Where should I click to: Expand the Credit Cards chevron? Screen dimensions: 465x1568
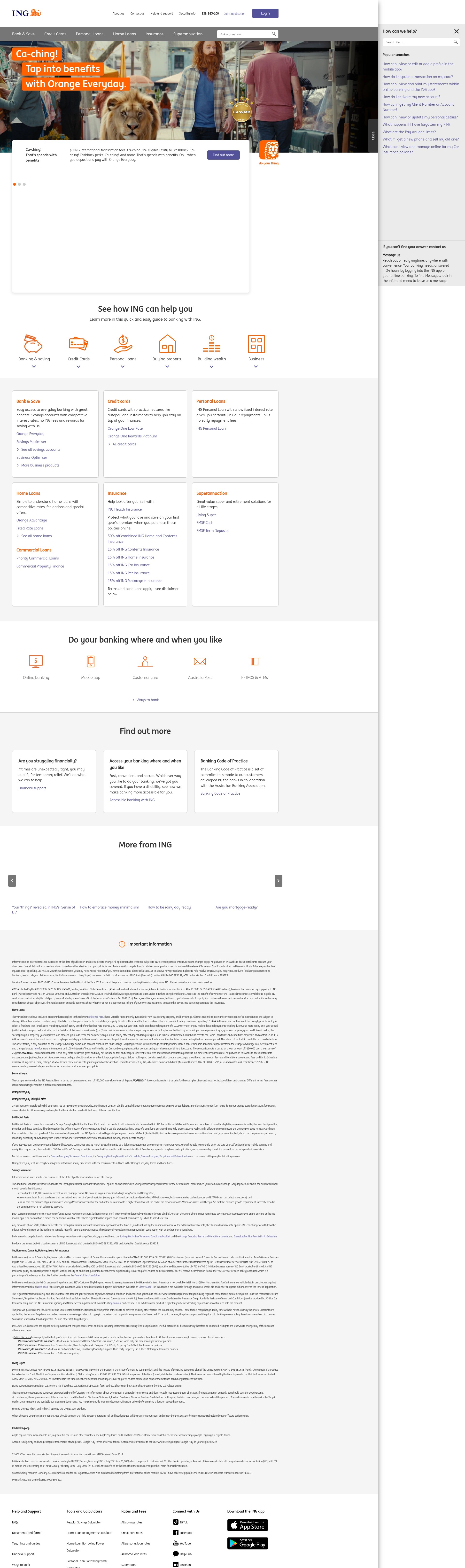[78, 366]
